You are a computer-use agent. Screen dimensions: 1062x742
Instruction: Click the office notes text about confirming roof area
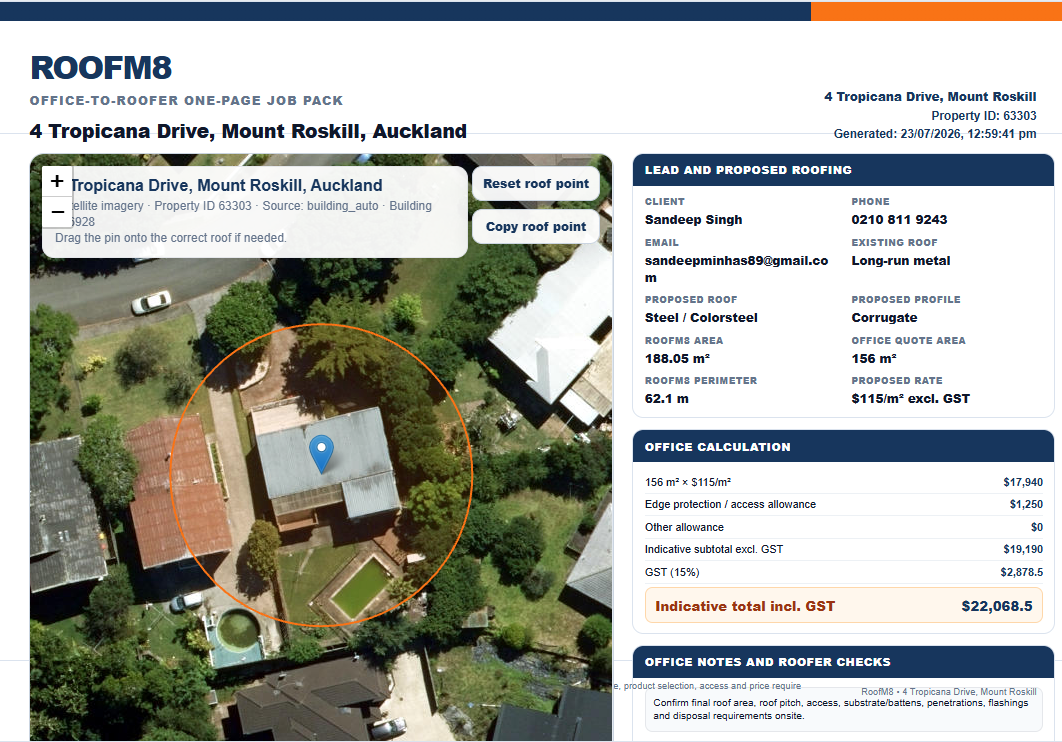840,710
